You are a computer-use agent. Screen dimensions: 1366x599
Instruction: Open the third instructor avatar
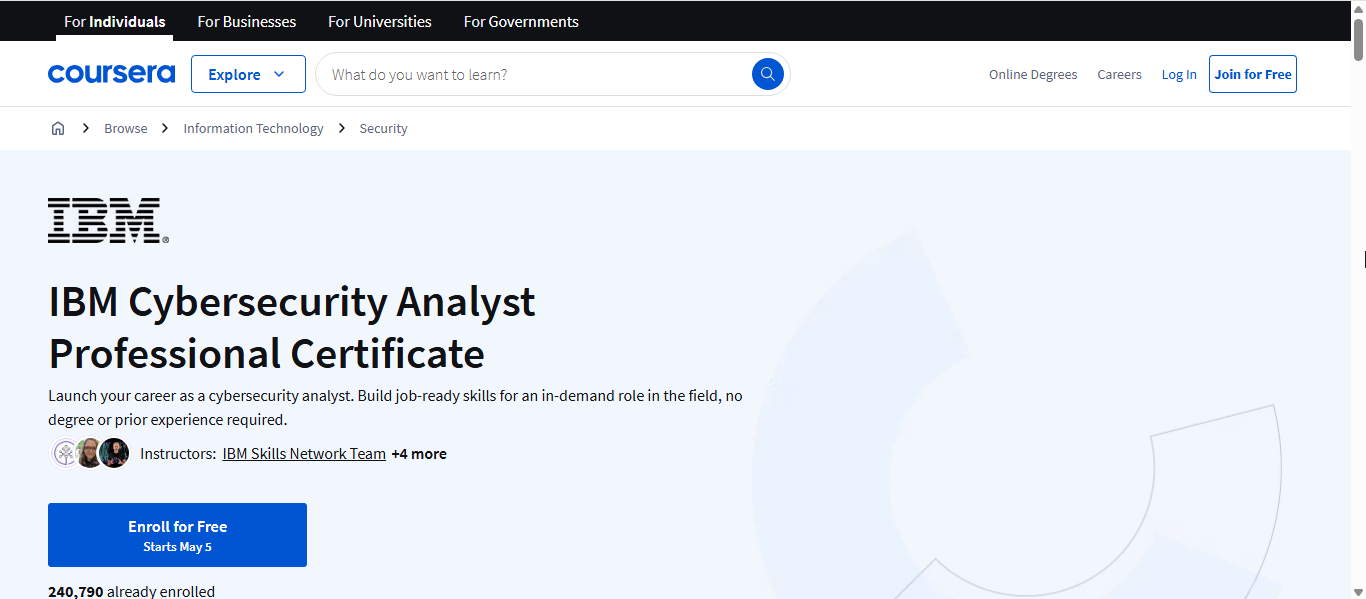114,453
